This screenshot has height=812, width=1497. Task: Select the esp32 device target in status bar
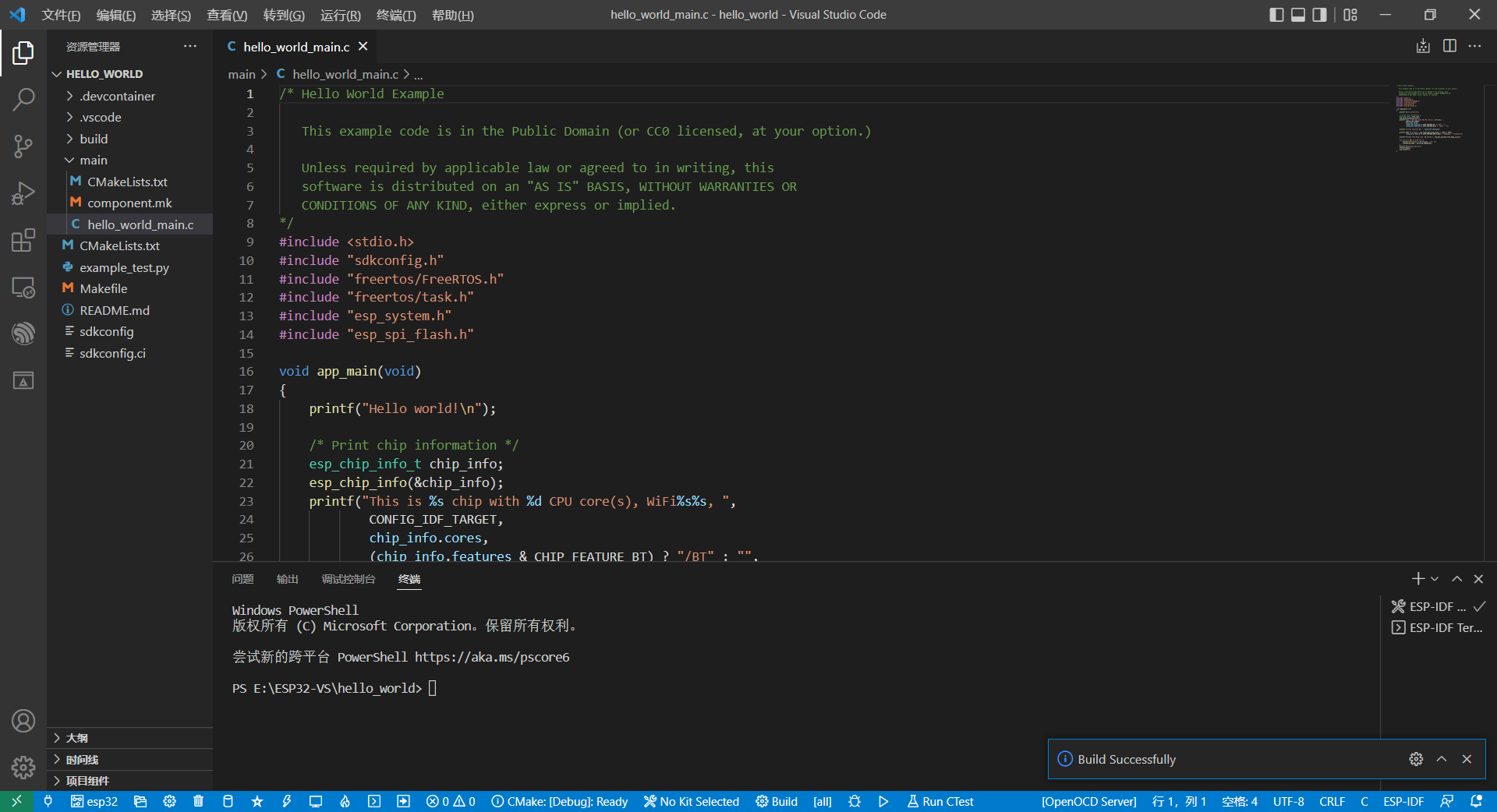pyautogui.click(x=94, y=801)
